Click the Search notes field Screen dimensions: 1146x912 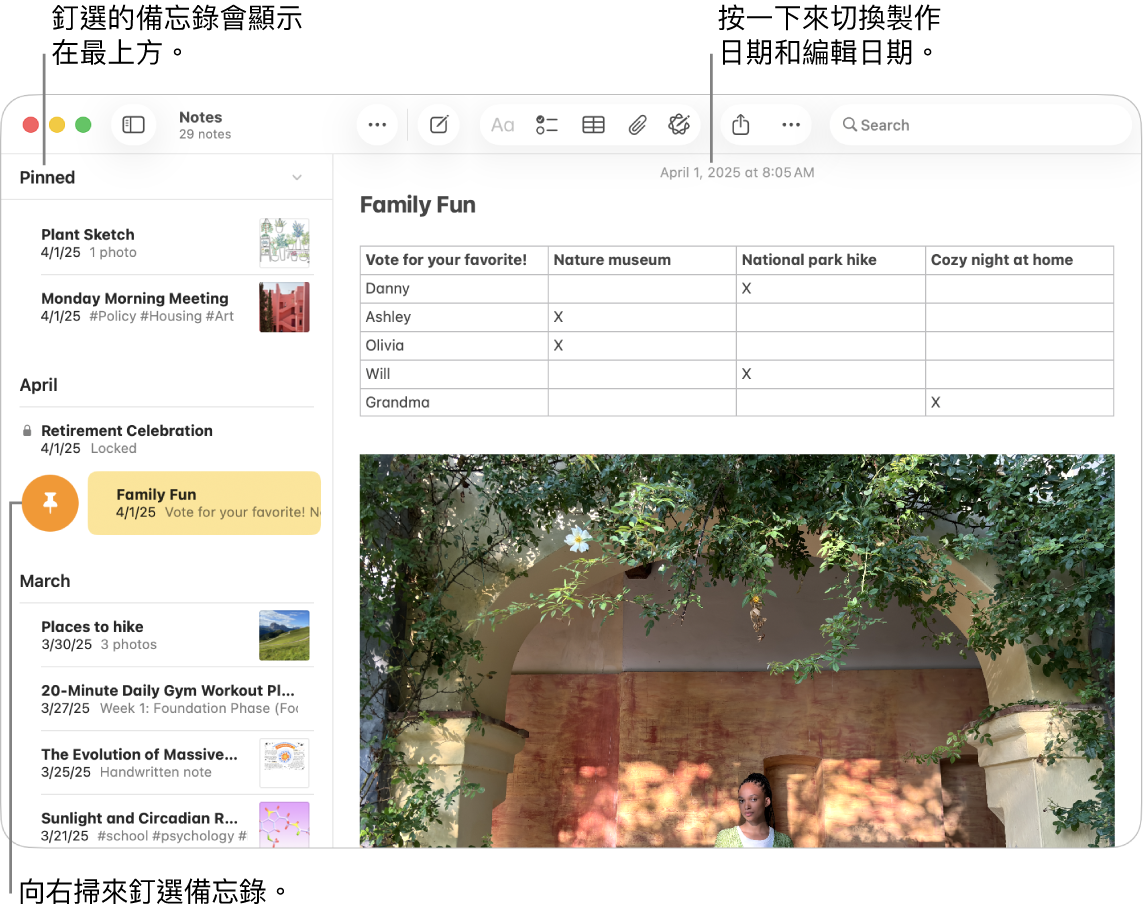[x=980, y=125]
